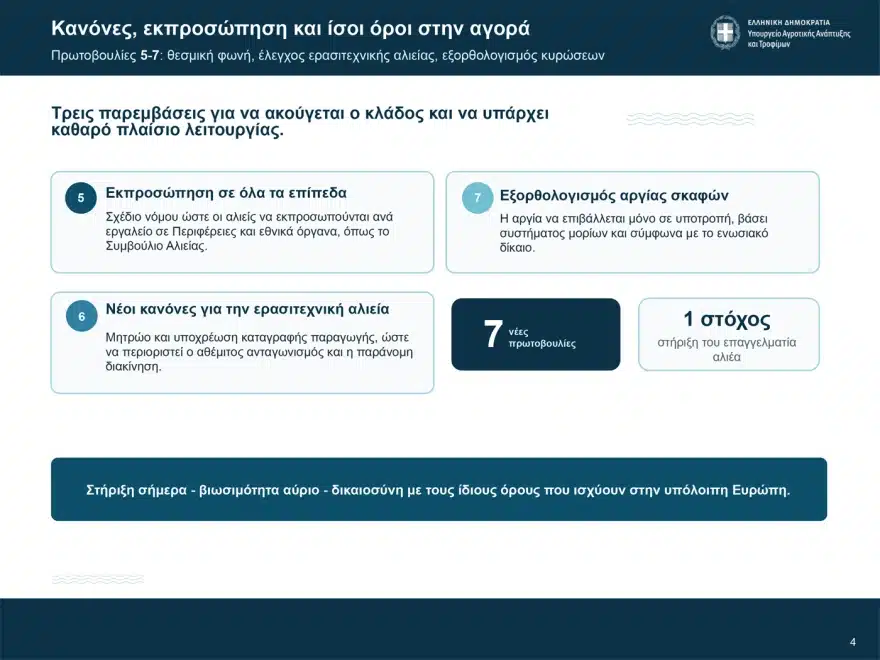Click the slide title 'Κανόνες, εκπροσώπηση και ίσοι όροι'

290,28
